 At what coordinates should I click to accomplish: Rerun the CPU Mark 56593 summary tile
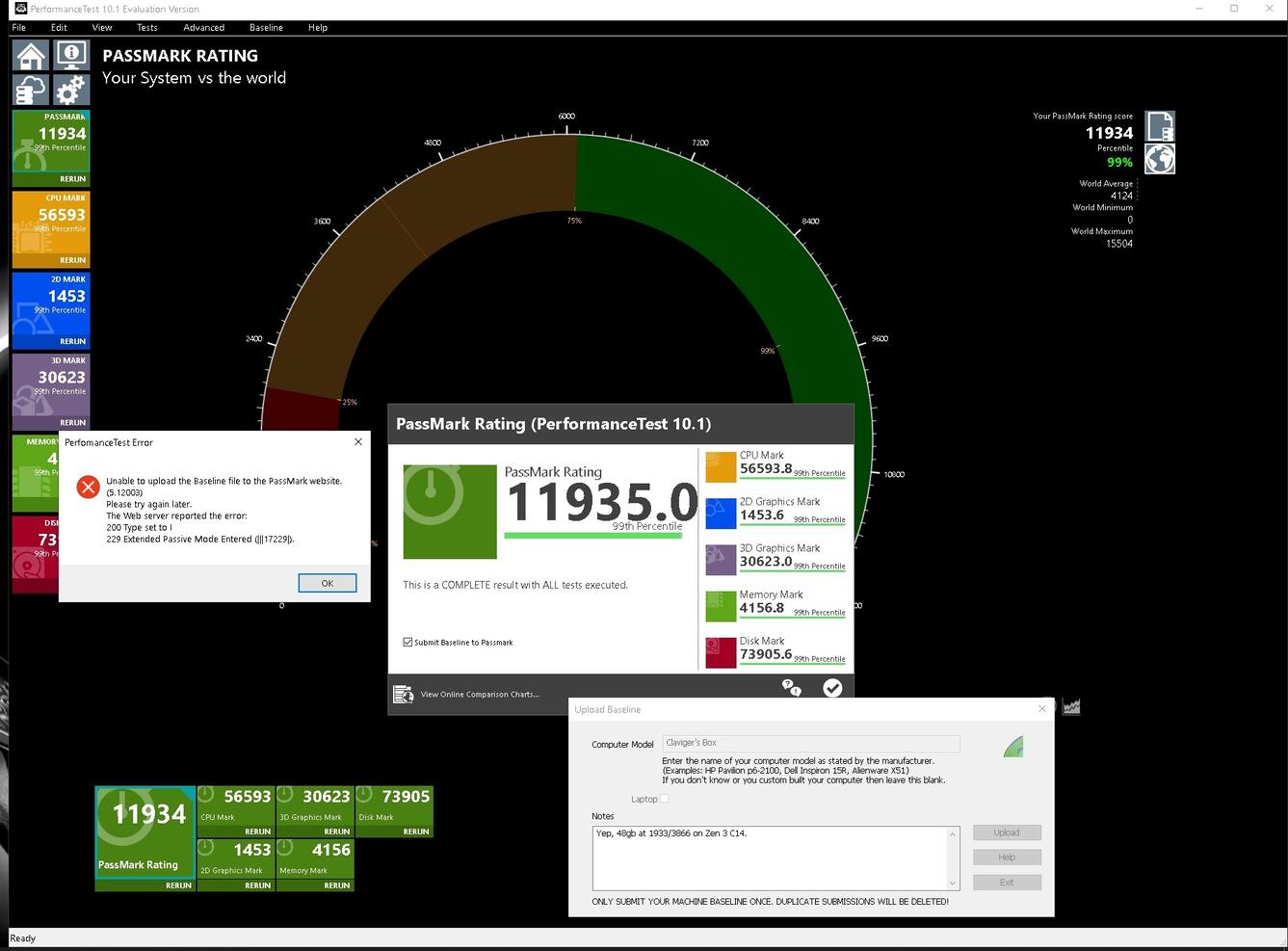(258, 832)
